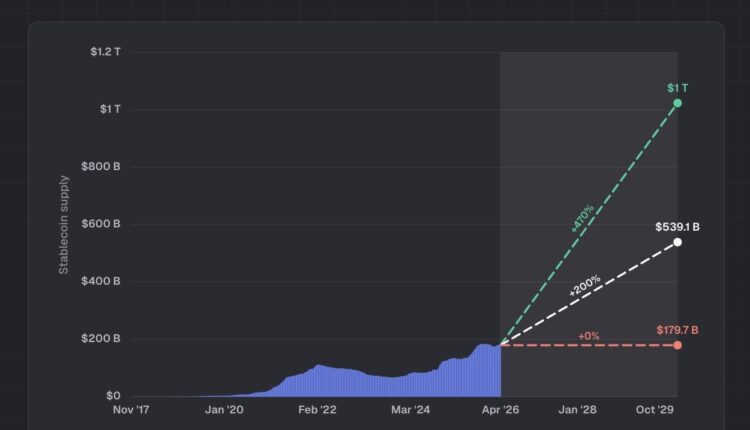Click the red $179.7 B endpoint dot
Image resolution: width=750 pixels, height=430 pixels.
pos(678,345)
